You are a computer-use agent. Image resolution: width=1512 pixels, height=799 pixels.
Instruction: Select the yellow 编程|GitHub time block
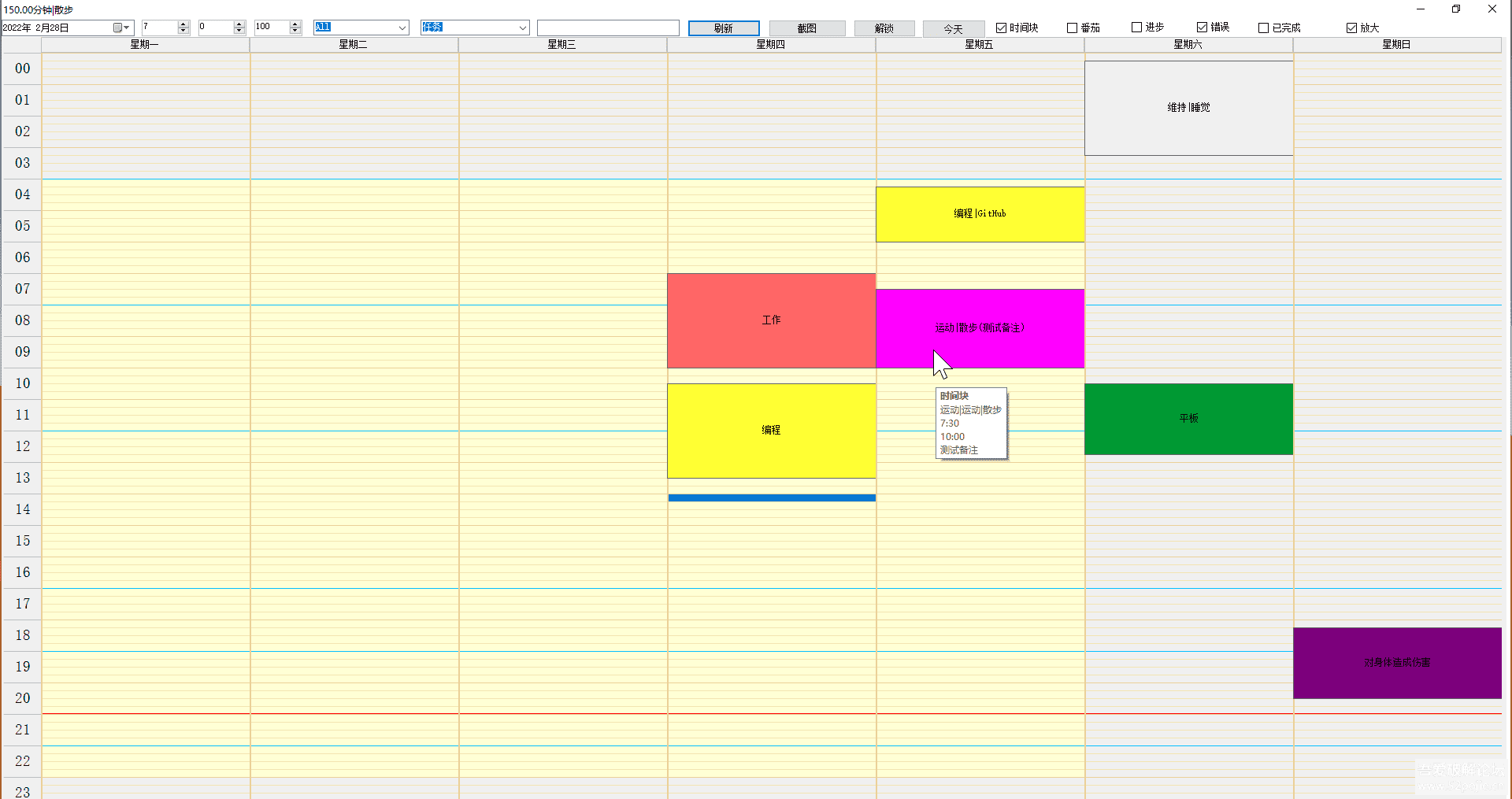pyautogui.click(x=980, y=214)
